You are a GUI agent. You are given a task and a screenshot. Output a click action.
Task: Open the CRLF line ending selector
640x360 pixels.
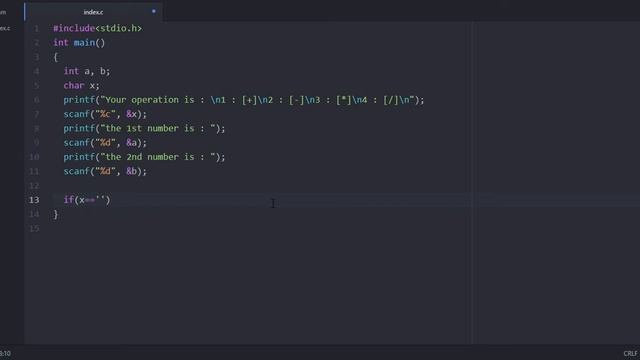click(x=630, y=353)
